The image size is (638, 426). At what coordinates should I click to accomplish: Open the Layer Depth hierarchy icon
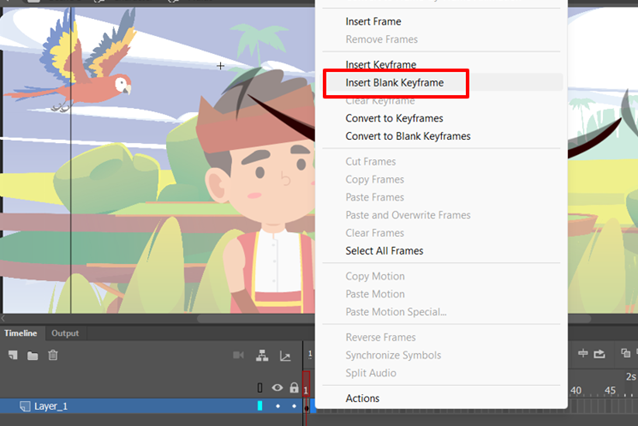tap(262, 356)
